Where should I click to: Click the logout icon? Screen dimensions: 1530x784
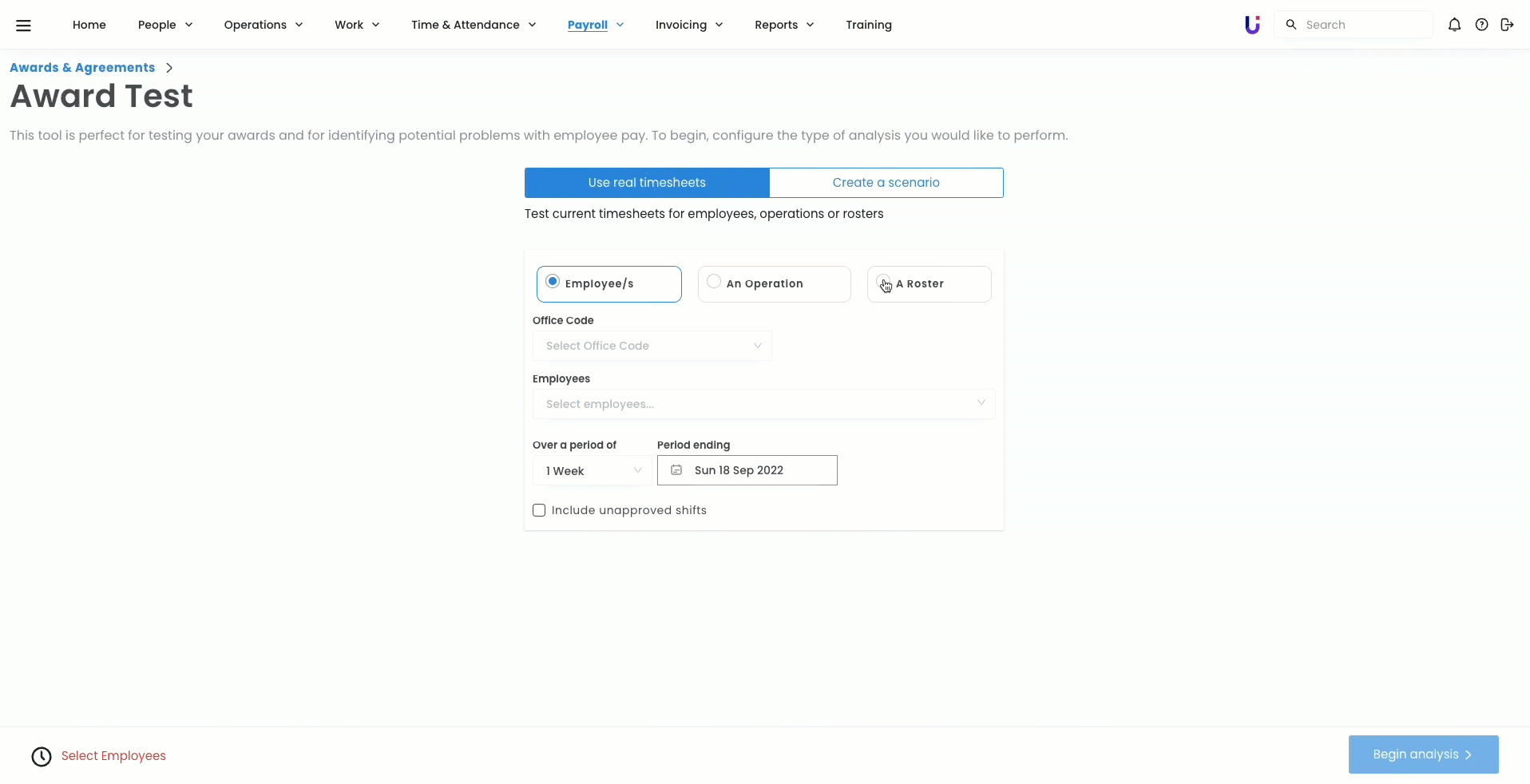tap(1507, 25)
